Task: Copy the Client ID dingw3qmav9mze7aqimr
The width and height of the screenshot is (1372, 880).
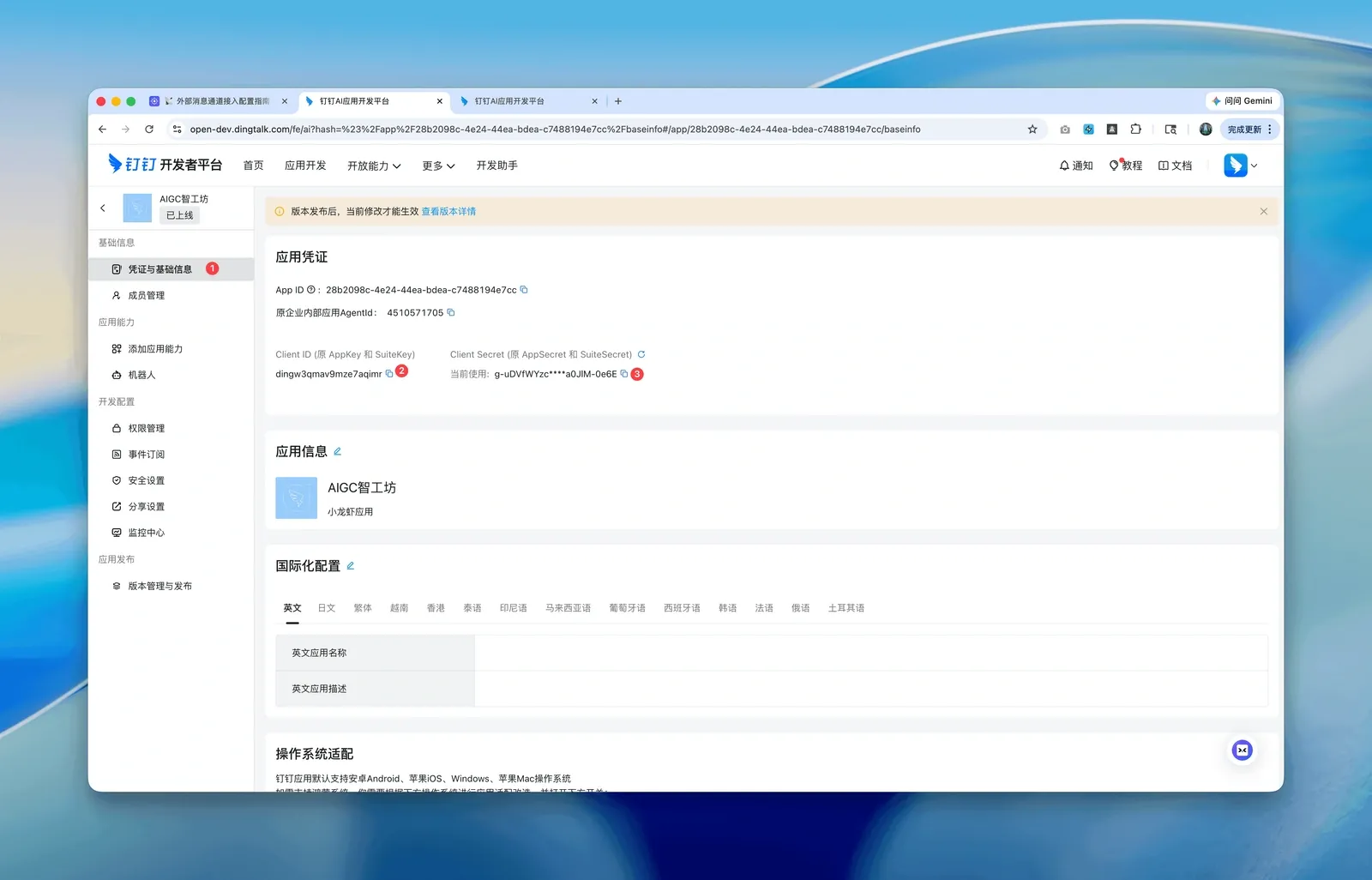Action: click(389, 374)
